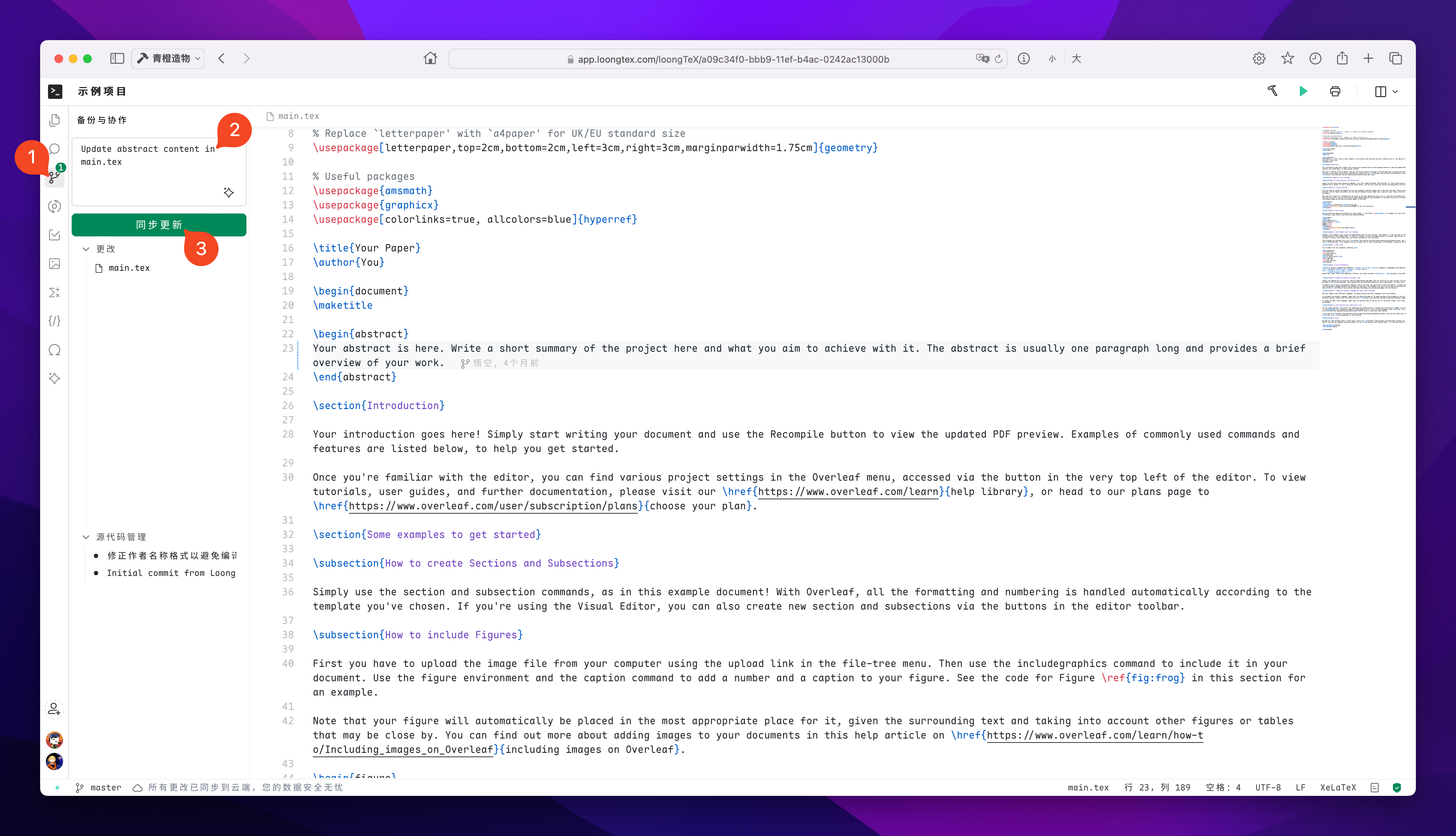This screenshot has height=836, width=1456.
Task: Collapse the 源代码管理 section
Action: coord(86,537)
